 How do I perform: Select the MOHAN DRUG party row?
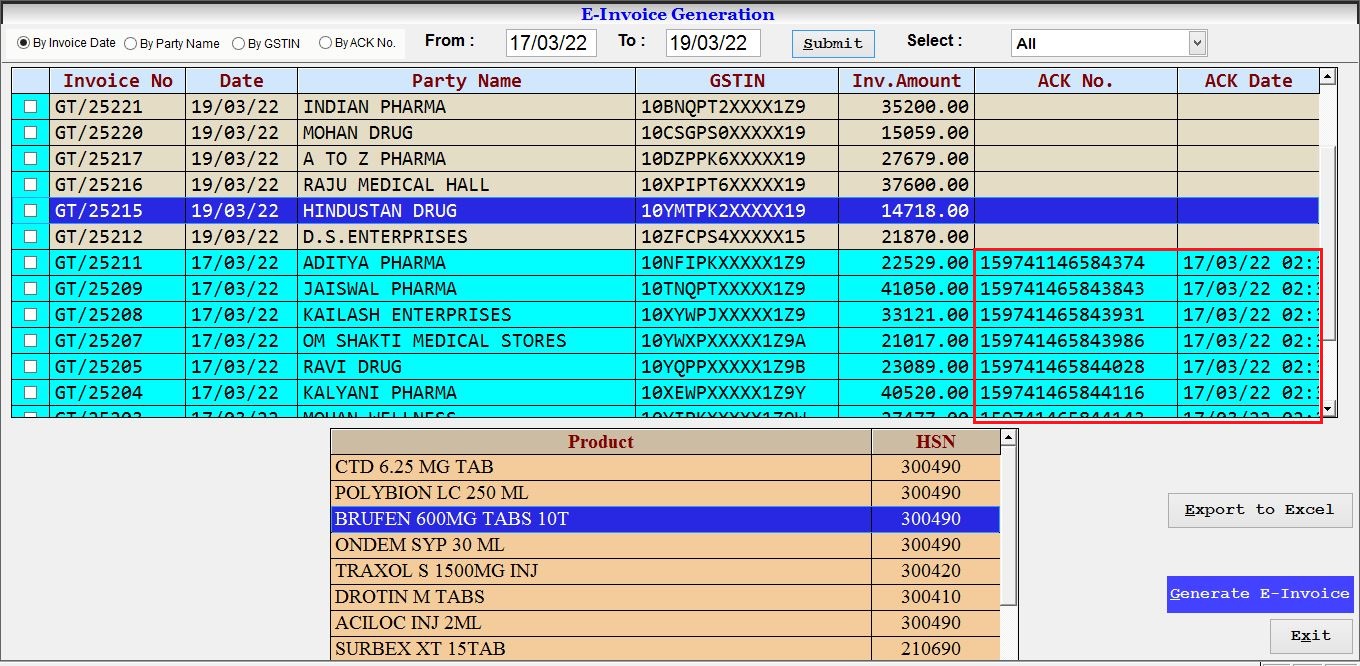665,132
